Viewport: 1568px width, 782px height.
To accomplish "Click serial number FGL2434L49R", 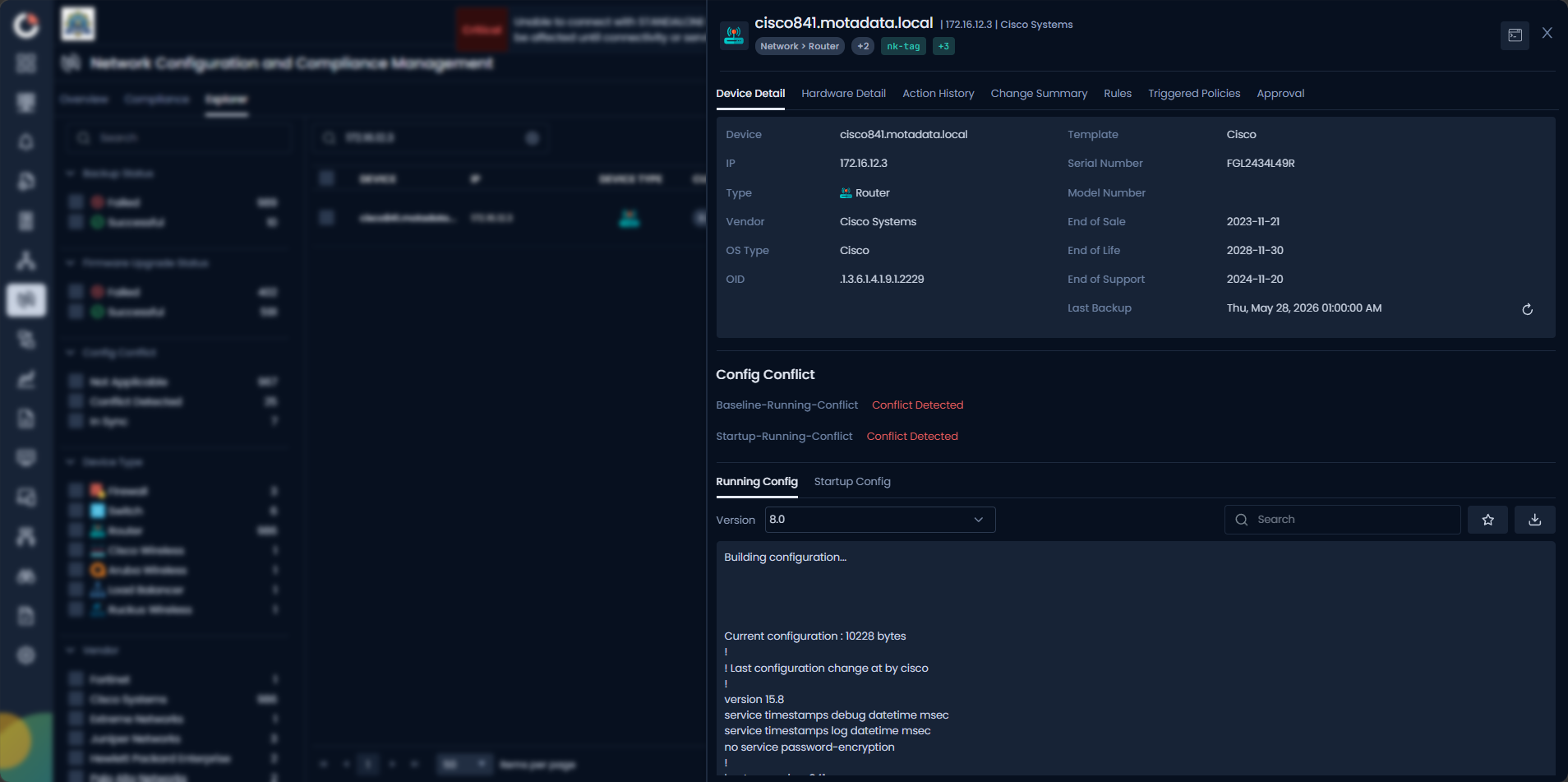I will point(1261,164).
